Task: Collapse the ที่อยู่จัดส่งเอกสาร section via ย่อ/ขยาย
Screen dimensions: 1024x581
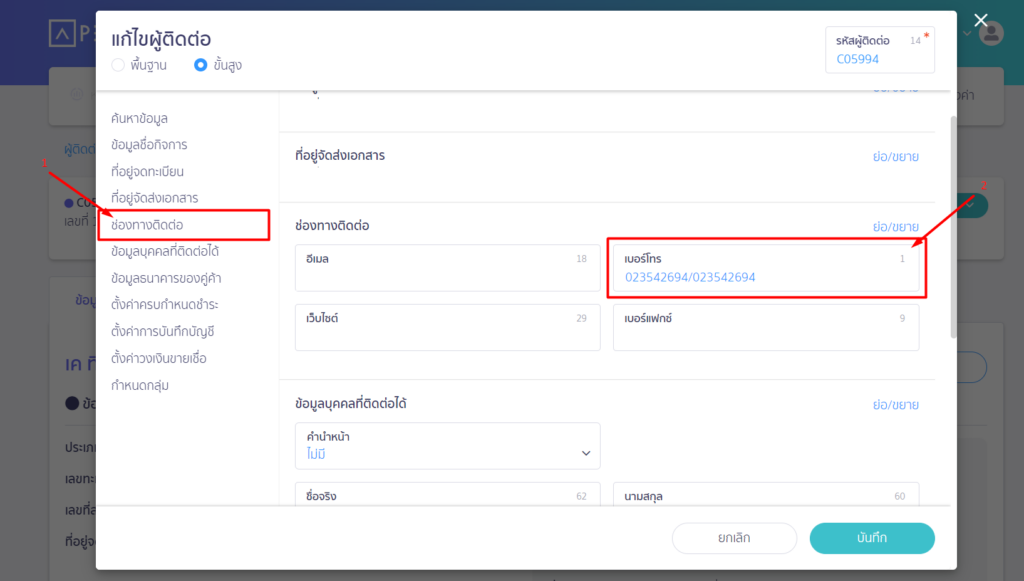Action: (x=895, y=157)
